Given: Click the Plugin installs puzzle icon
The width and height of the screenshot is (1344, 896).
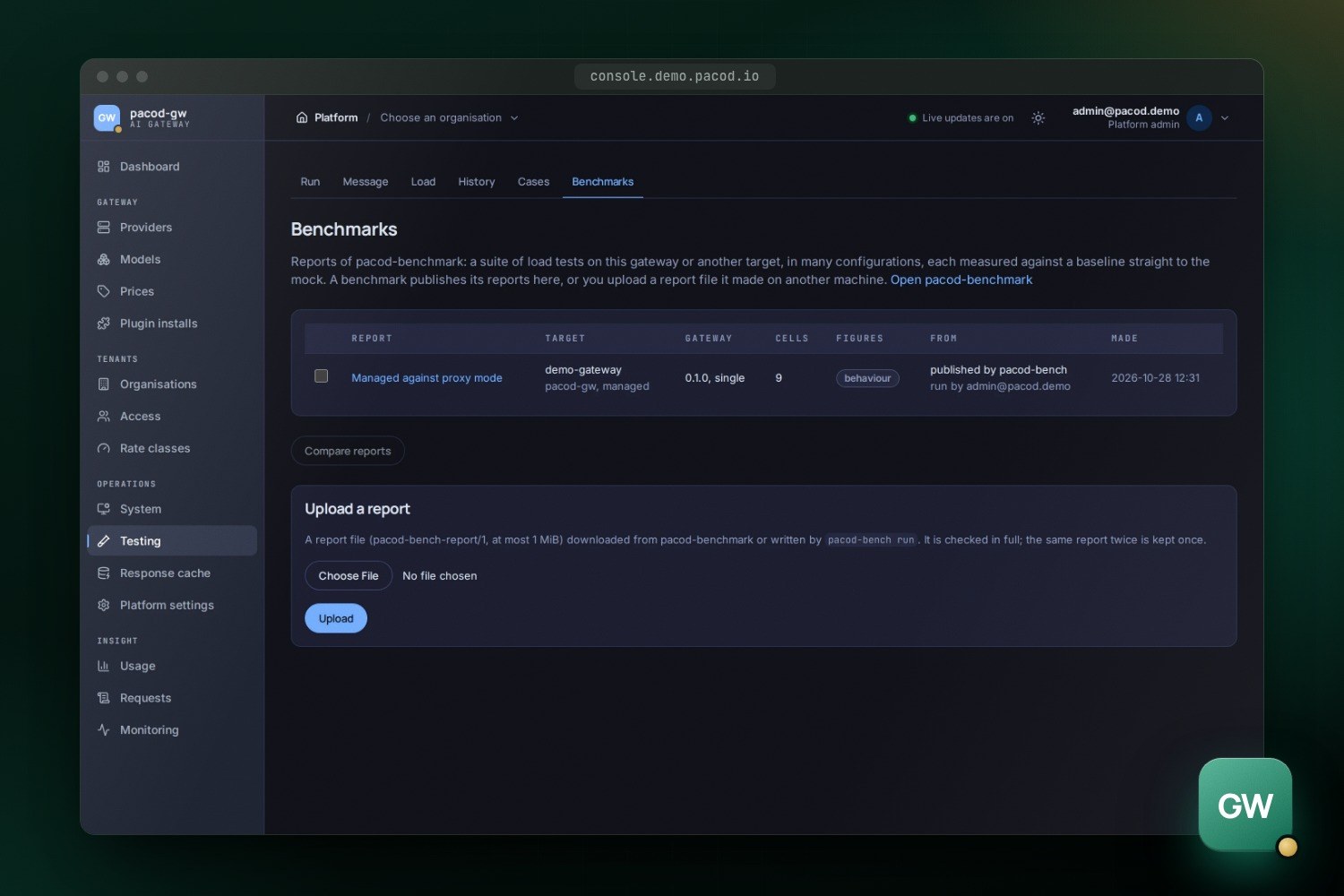Looking at the screenshot, I should pyautogui.click(x=103, y=323).
